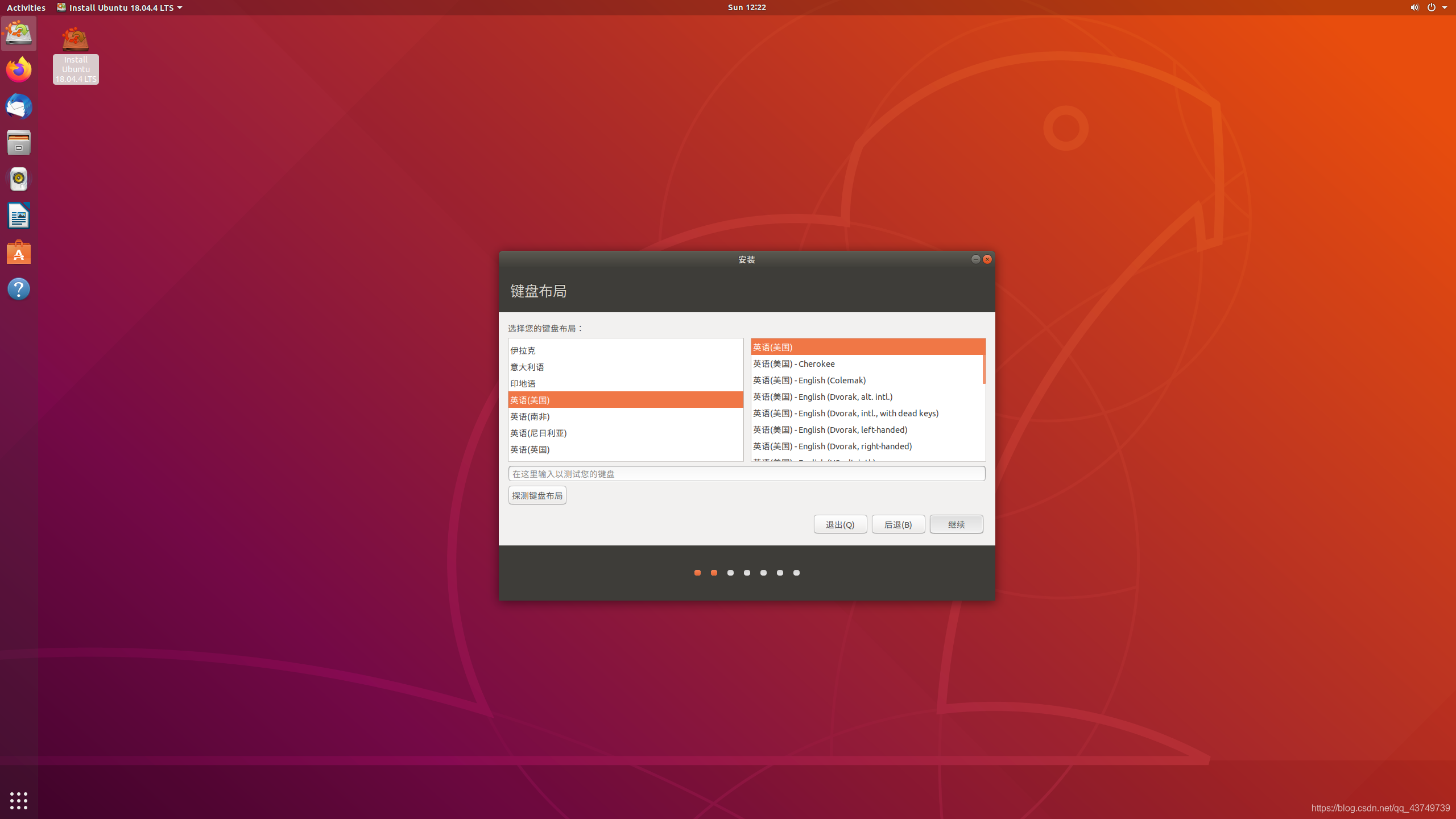Image resolution: width=1456 pixels, height=819 pixels.
Task: Click 退出(Q) to quit installer
Action: [841, 524]
